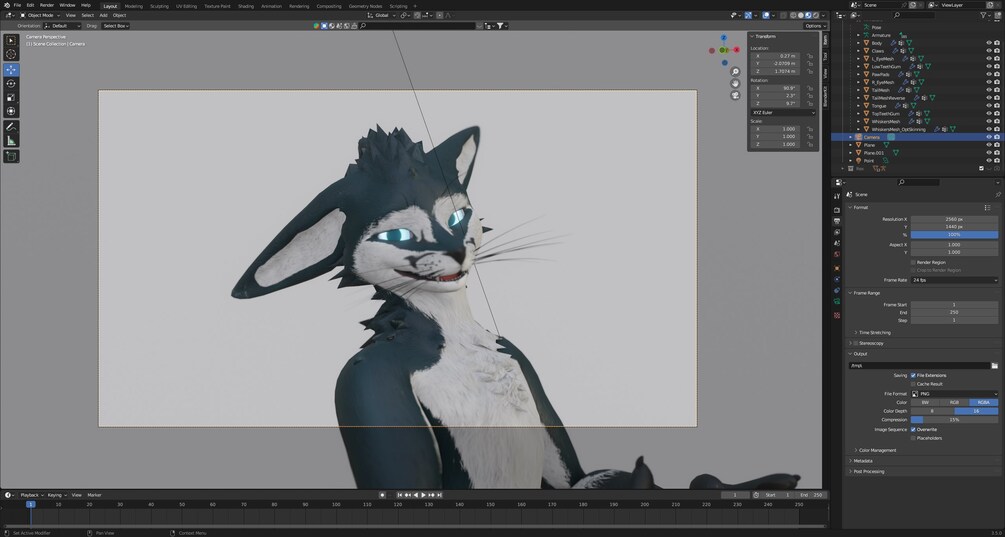This screenshot has width=1005, height=537.
Task: Toggle the File Extensions checkbox
Action: 913,375
